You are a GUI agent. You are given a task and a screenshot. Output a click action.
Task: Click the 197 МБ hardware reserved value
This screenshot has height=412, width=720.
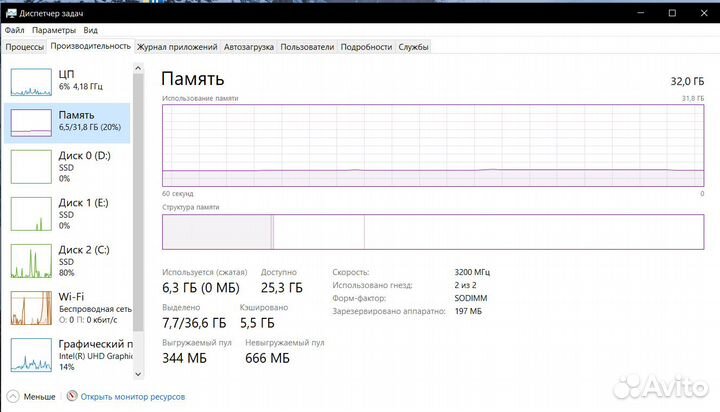click(x=468, y=311)
